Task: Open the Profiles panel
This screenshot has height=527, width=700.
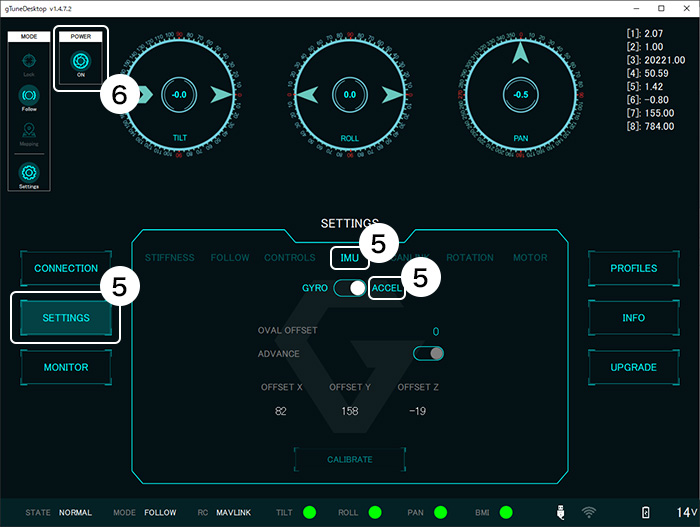Action: coord(633,269)
